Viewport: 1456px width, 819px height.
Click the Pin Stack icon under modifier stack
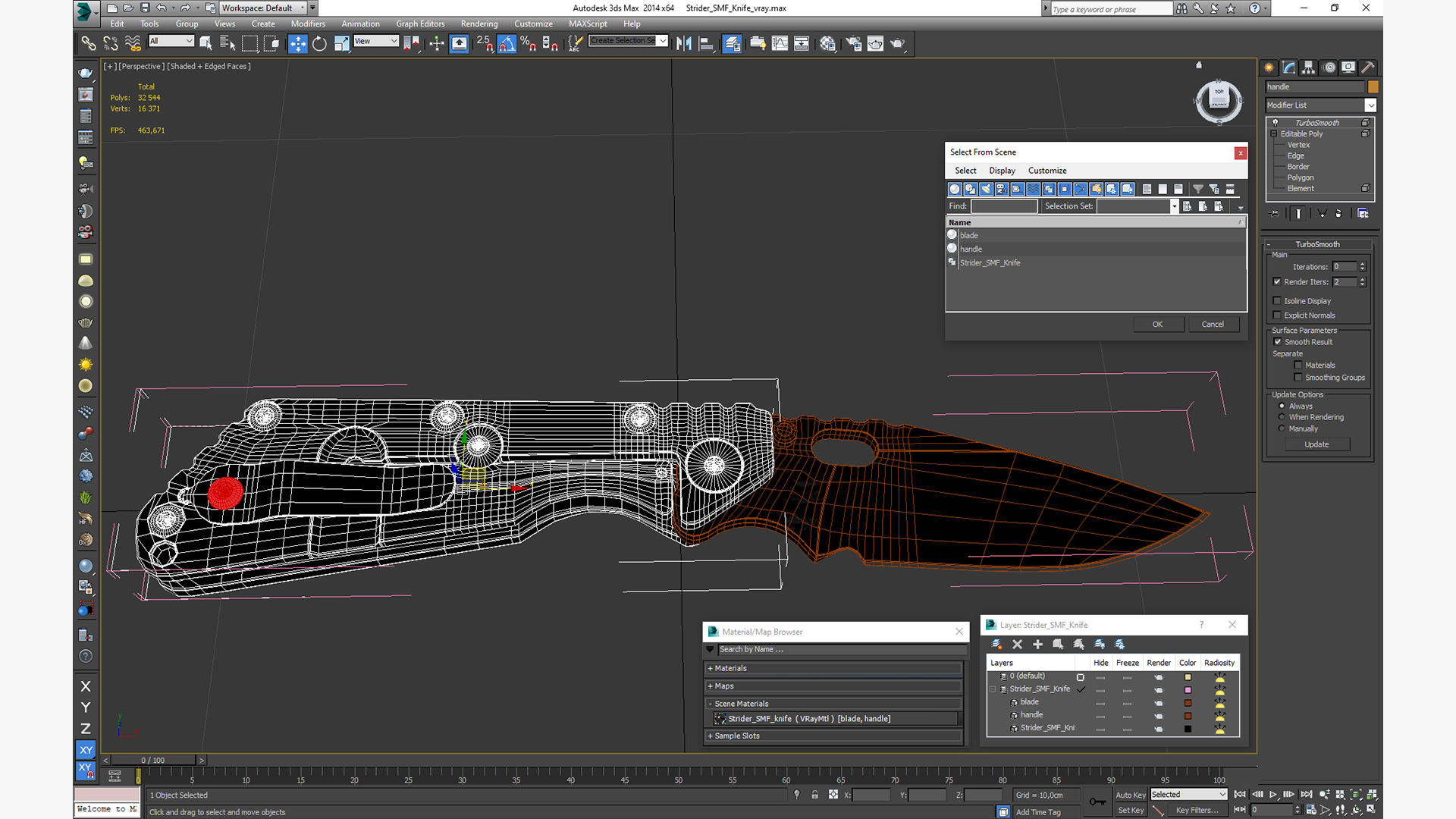click(1274, 214)
